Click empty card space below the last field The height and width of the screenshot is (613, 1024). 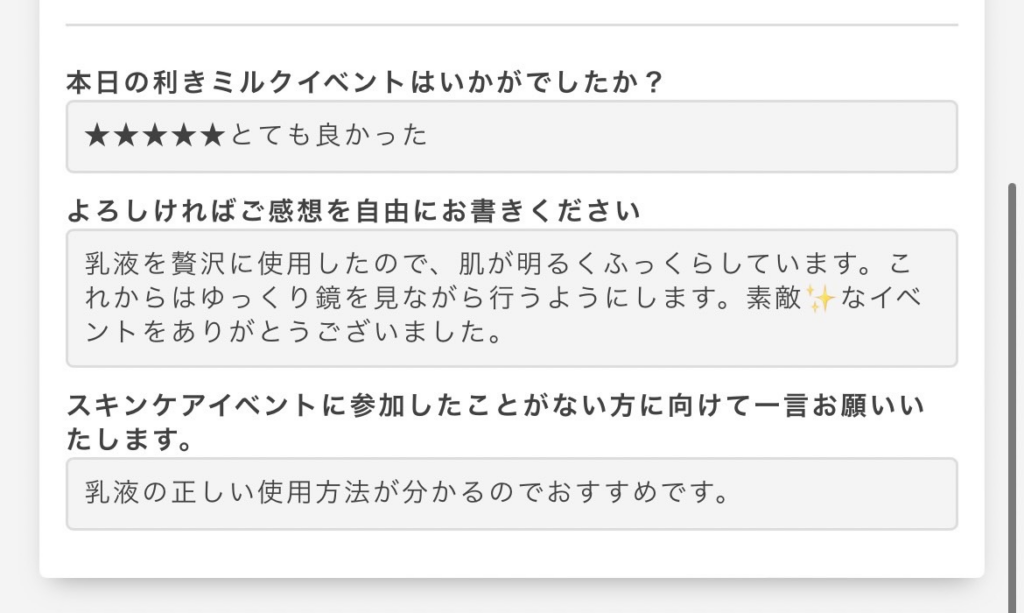pos(512,554)
